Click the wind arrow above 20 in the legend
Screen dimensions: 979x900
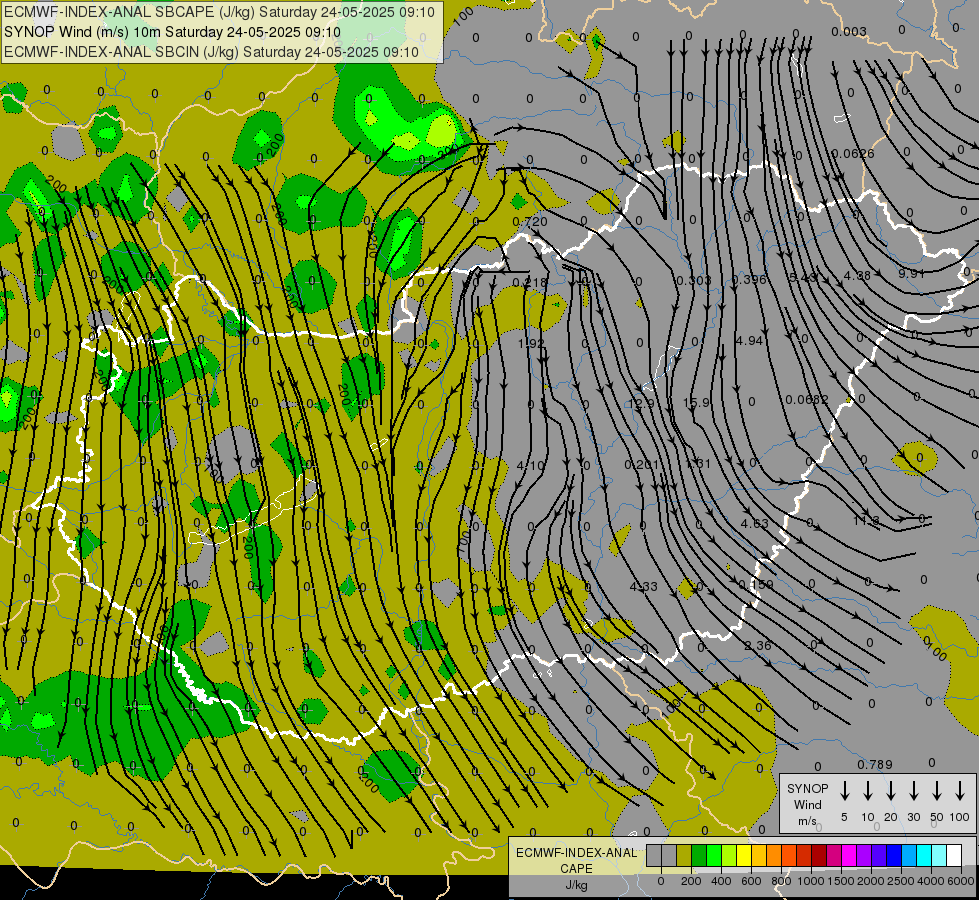(890, 790)
